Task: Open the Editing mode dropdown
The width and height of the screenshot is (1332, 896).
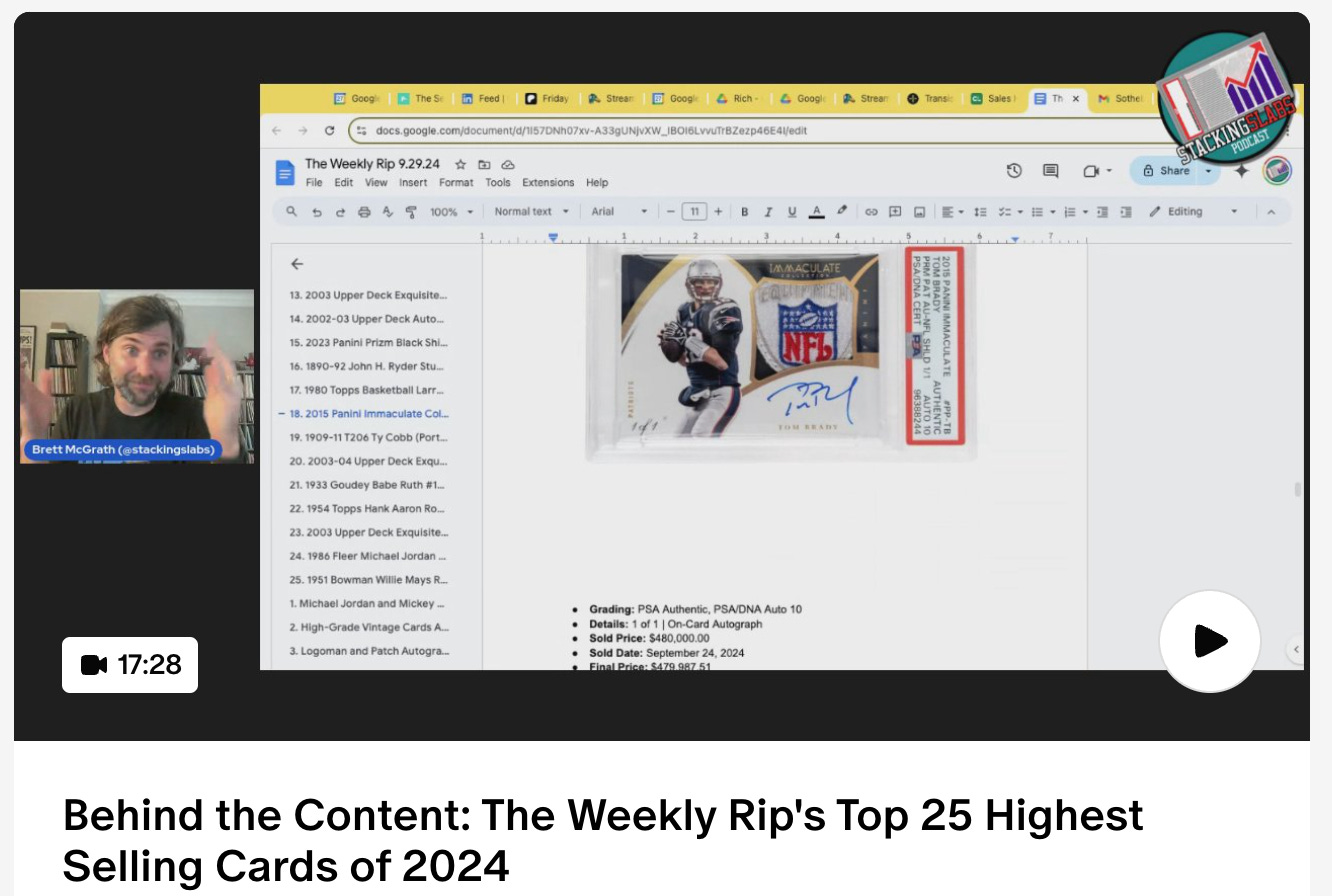Action: pos(1194,212)
